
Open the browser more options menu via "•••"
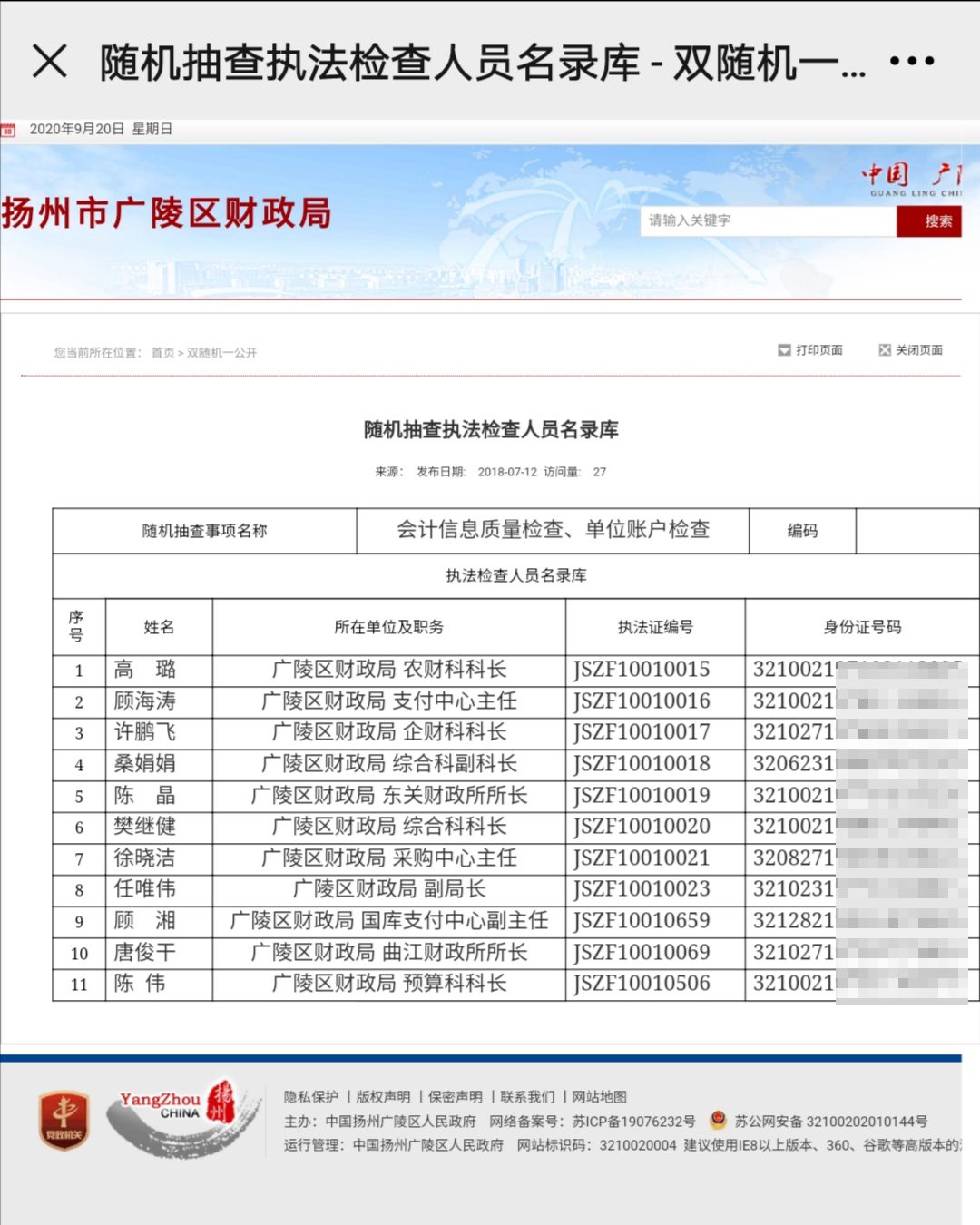coord(910,59)
